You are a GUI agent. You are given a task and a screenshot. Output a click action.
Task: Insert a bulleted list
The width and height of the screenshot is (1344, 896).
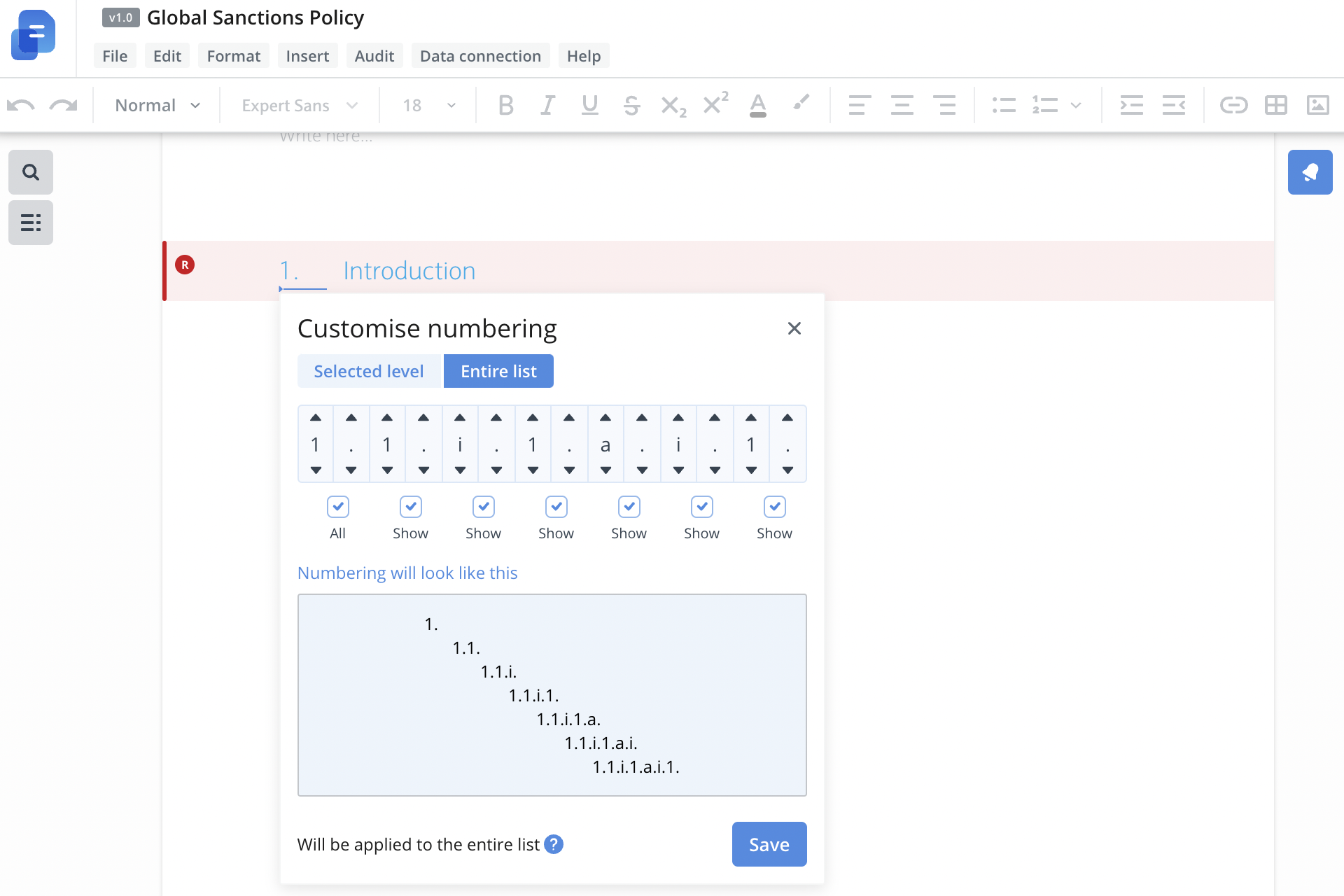(x=1004, y=106)
